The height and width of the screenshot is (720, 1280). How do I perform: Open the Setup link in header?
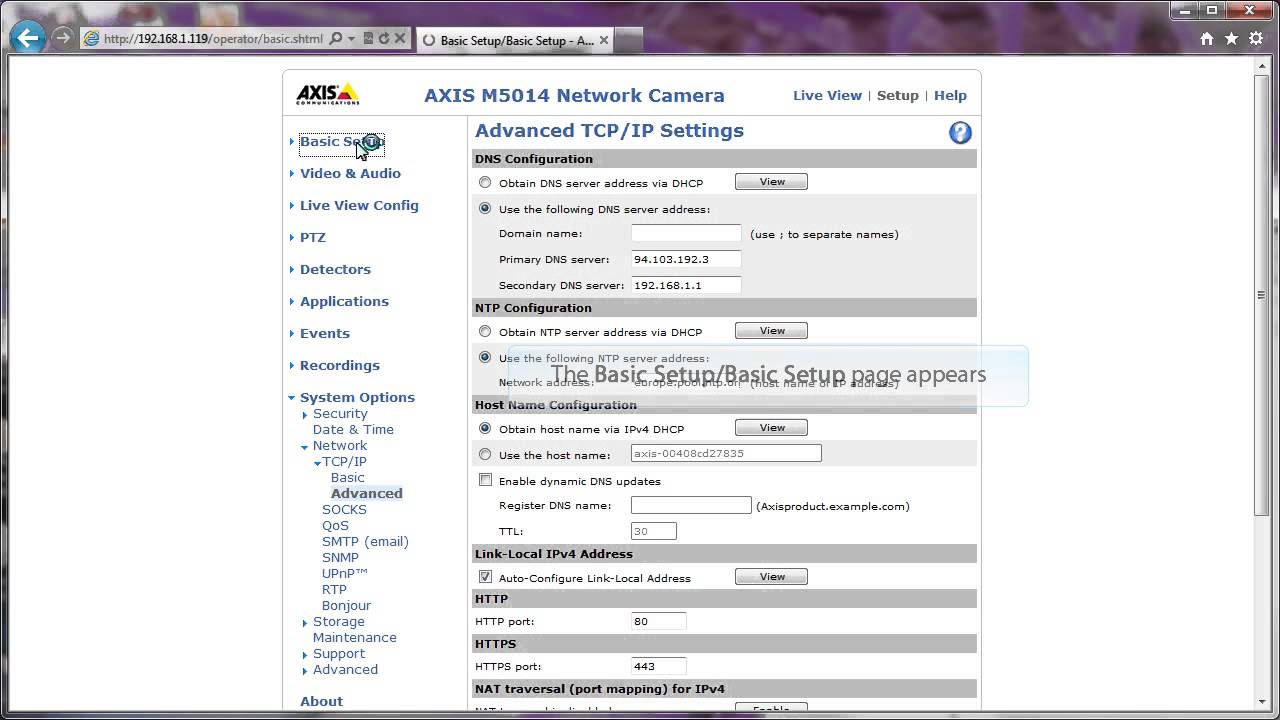click(x=898, y=95)
